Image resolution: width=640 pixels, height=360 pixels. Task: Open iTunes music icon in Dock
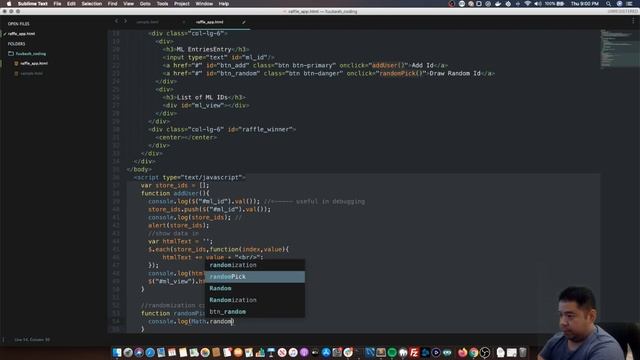(x=293, y=352)
